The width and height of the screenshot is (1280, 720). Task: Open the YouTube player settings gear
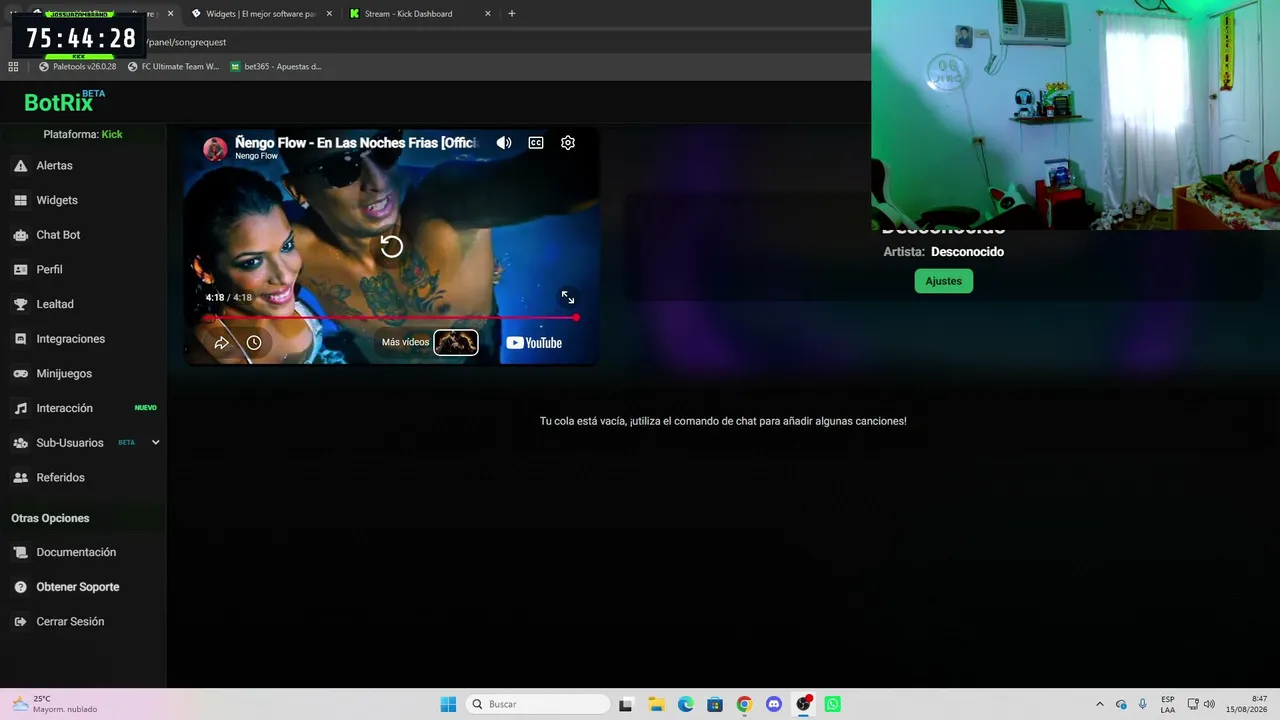[x=568, y=143]
